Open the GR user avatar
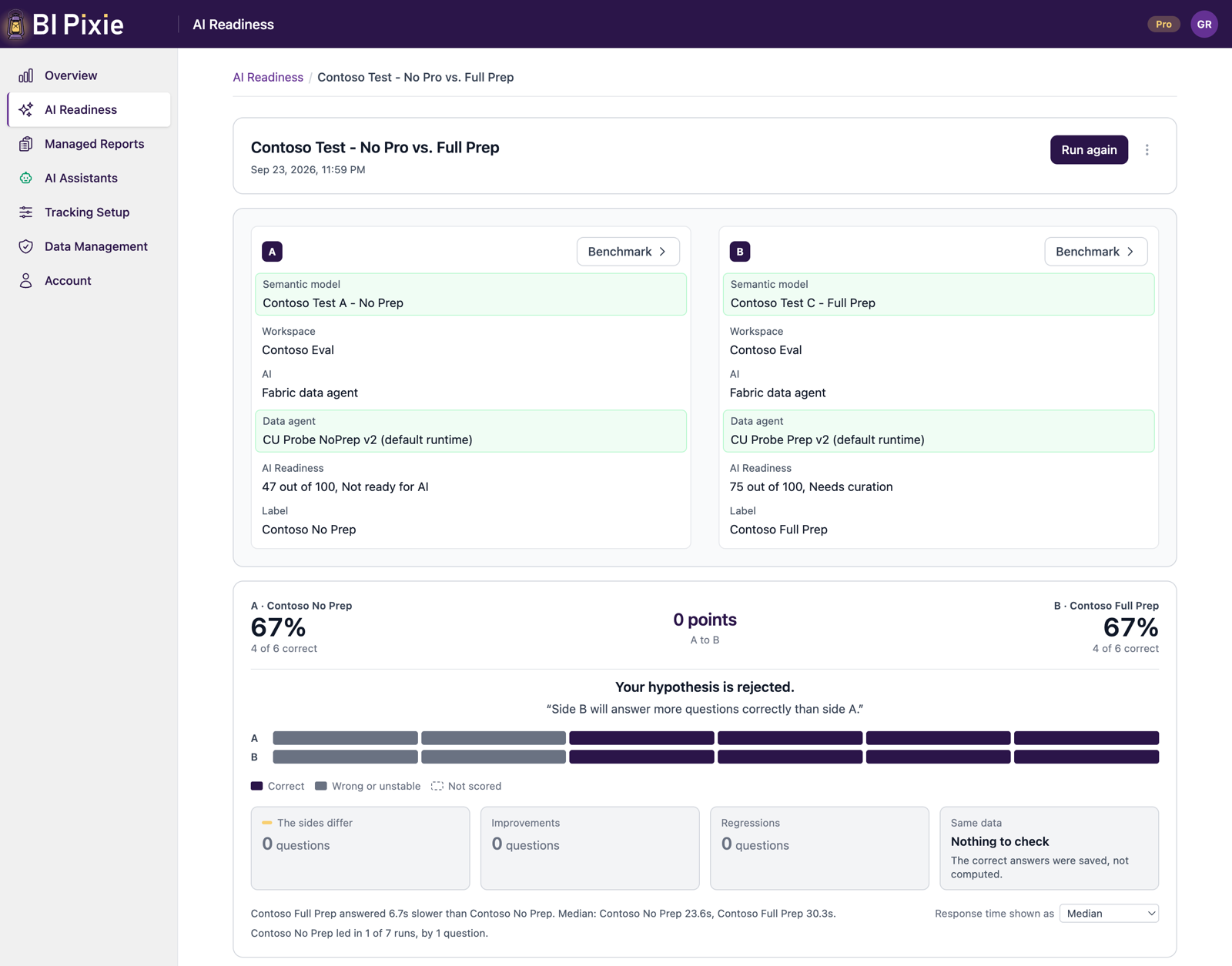Image resolution: width=1232 pixels, height=966 pixels. pyautogui.click(x=1204, y=24)
